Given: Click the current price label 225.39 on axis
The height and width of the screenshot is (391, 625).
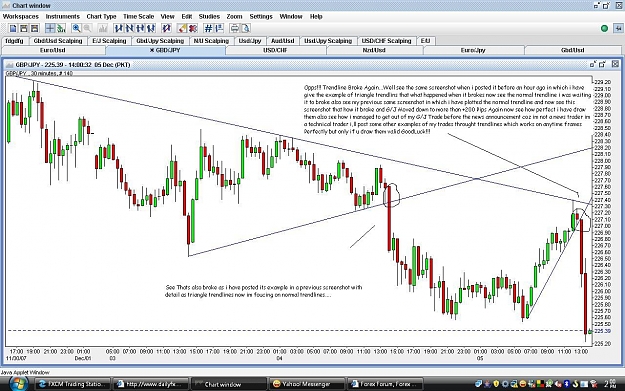Looking at the screenshot, I should [x=602, y=331].
